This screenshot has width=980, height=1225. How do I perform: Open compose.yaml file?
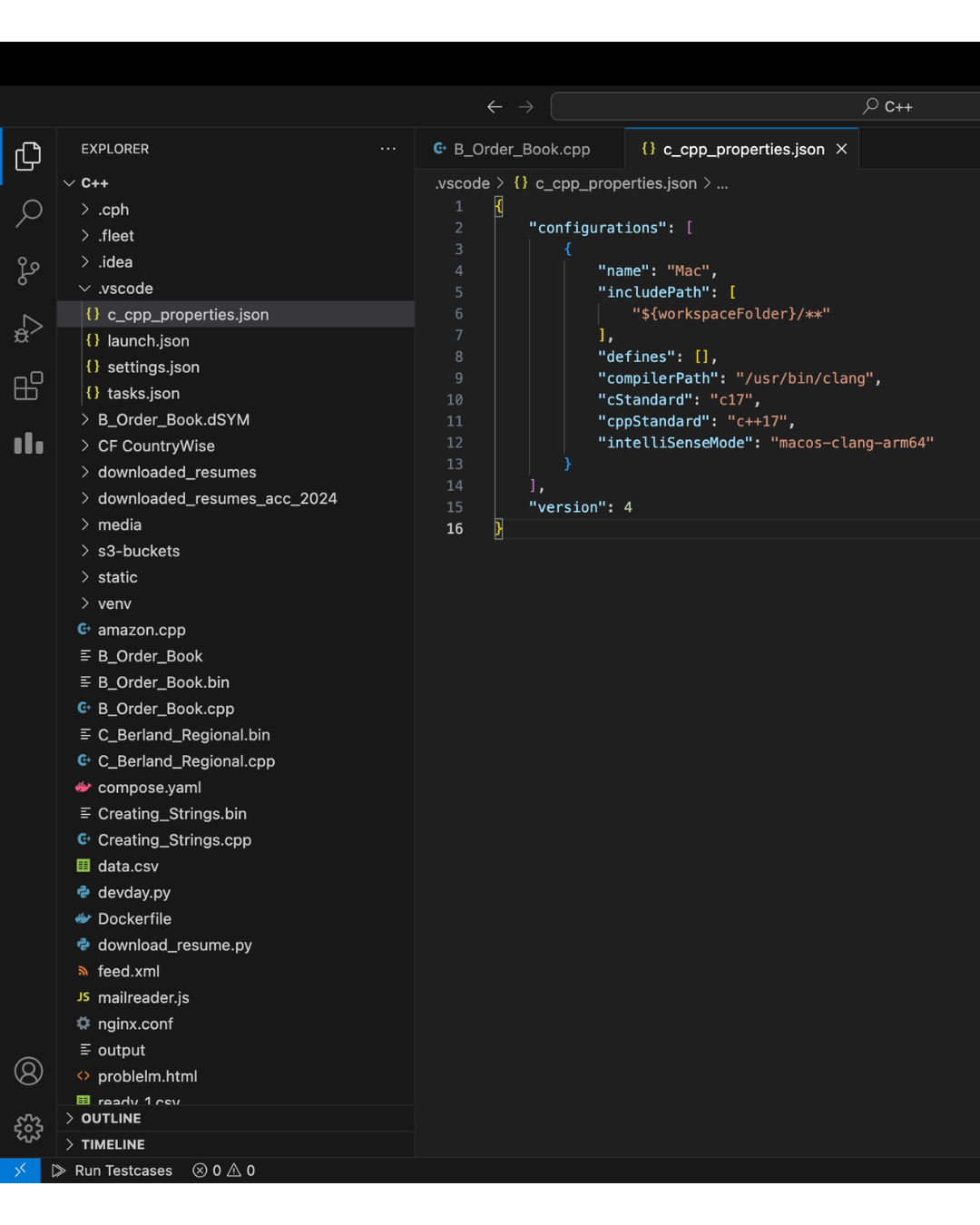point(236,789)
